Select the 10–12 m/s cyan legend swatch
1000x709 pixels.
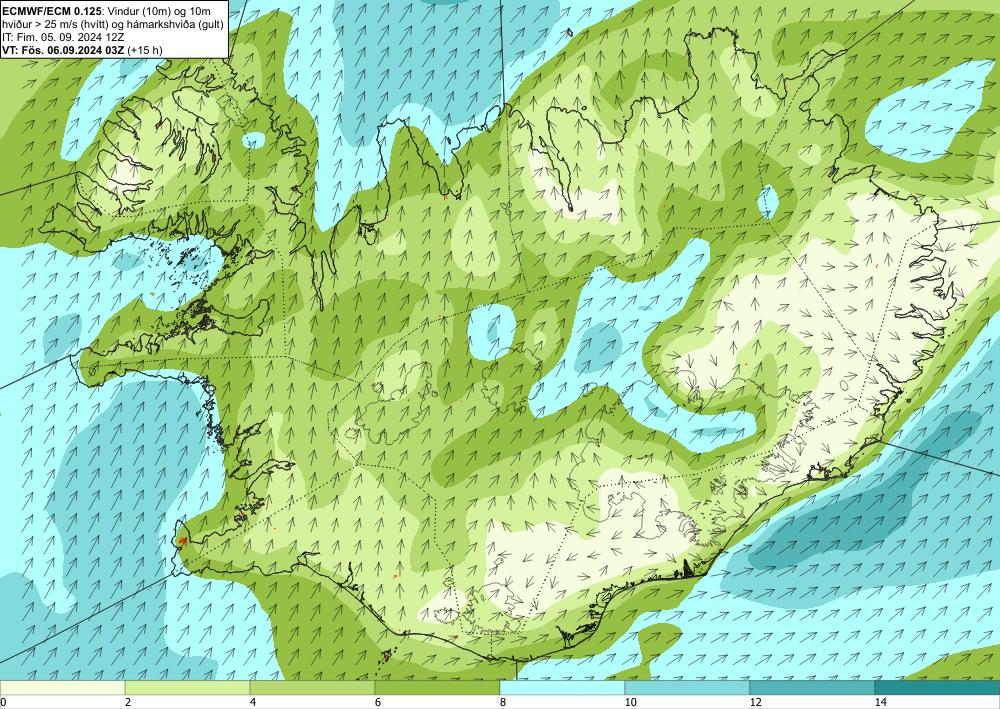[688, 688]
